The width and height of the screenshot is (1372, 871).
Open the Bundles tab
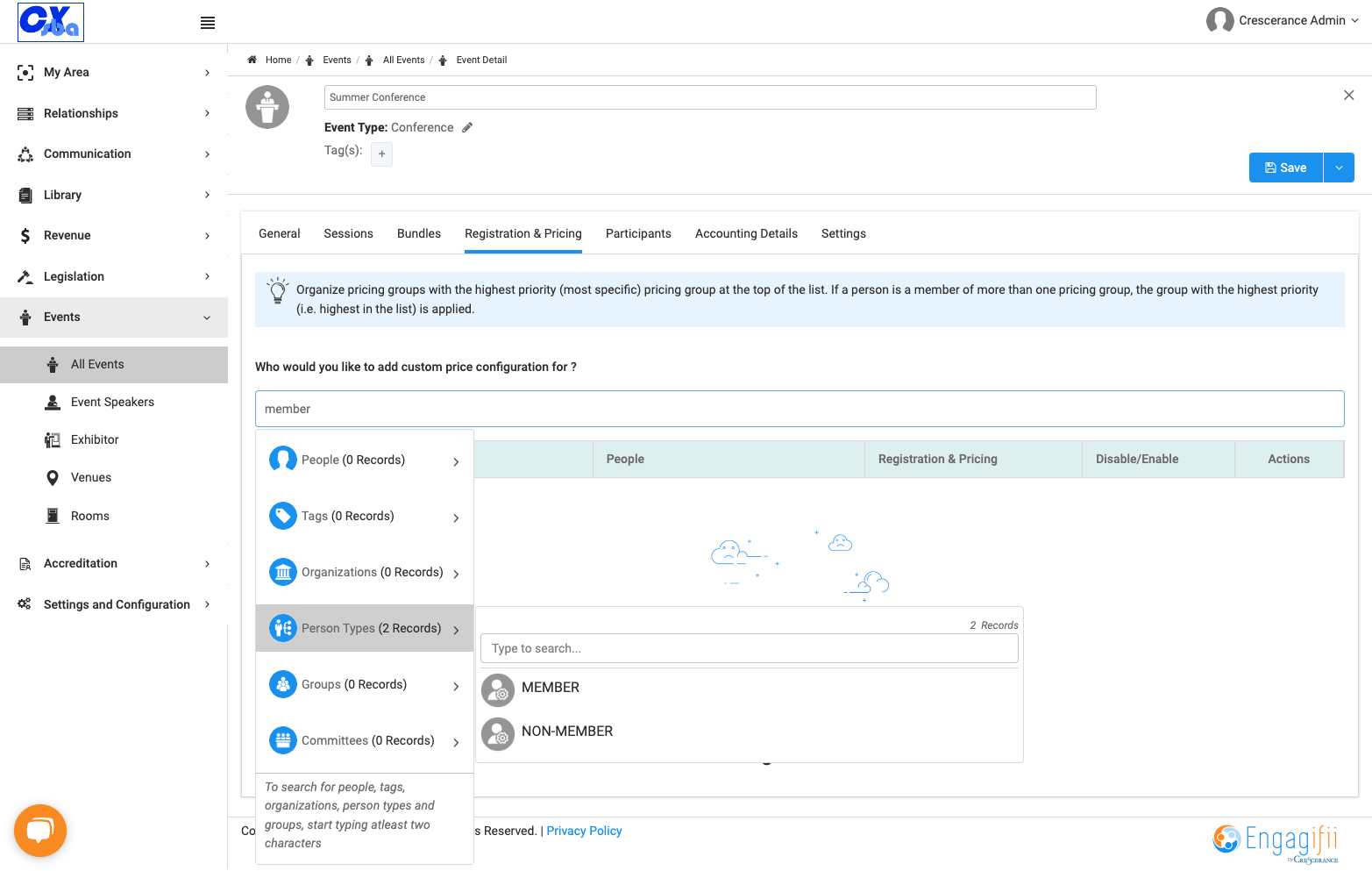(x=419, y=233)
